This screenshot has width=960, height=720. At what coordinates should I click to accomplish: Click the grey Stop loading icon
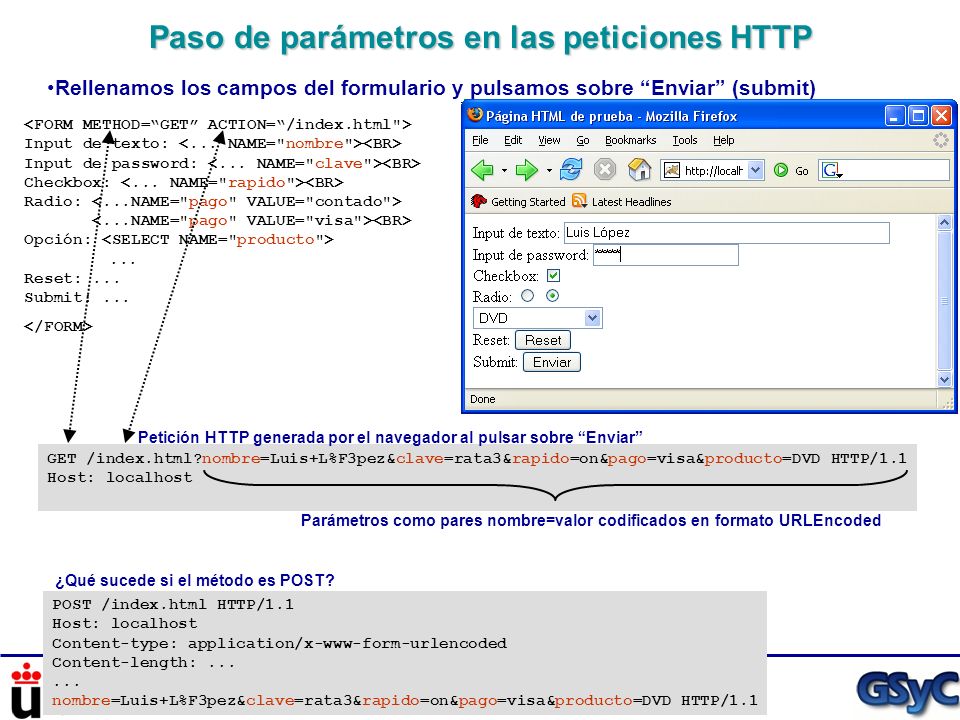tap(604, 170)
